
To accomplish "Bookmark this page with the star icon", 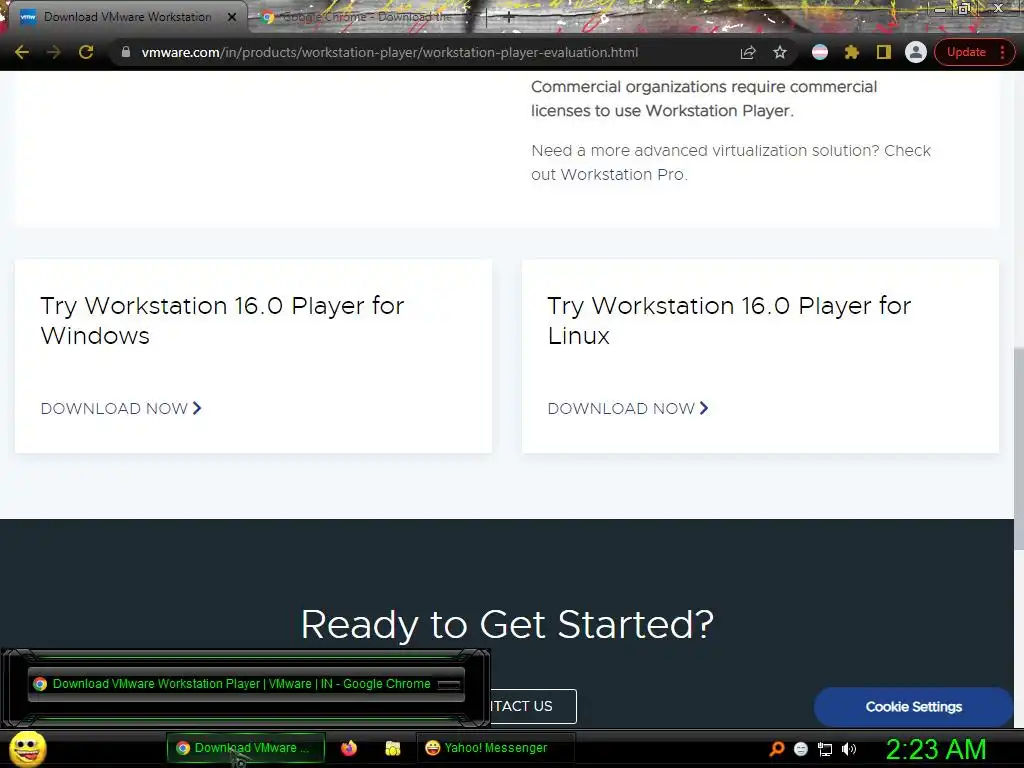I will [780, 52].
